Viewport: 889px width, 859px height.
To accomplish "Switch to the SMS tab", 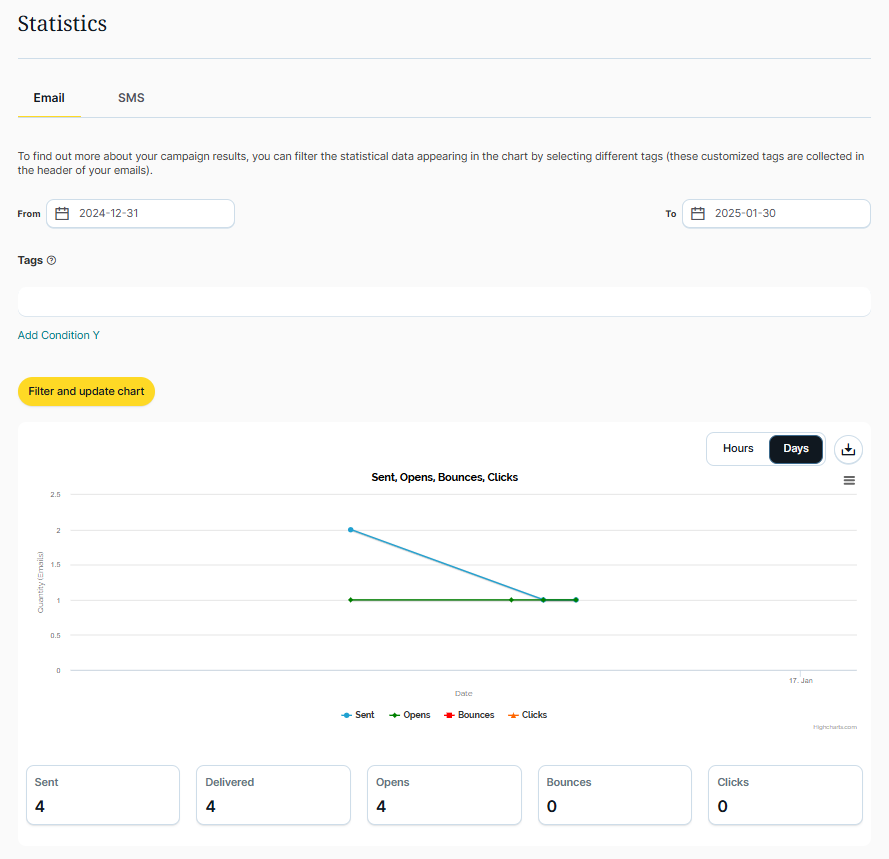I will click(131, 98).
